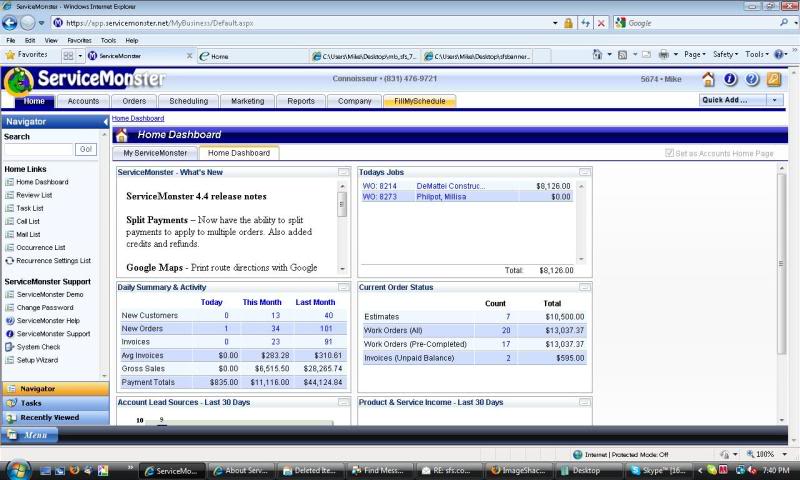Open the Quick Add dropdown
The width and height of the screenshot is (800, 480).
pos(774,100)
